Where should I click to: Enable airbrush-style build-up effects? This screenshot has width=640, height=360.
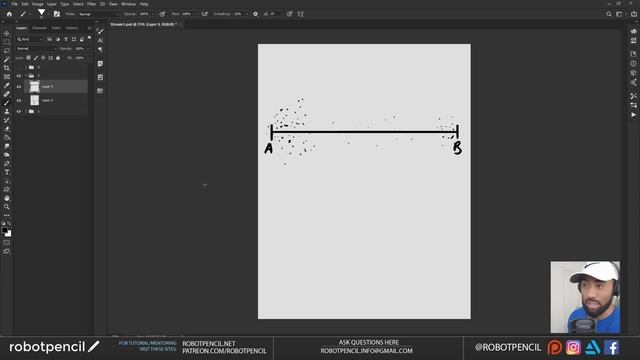[x=204, y=14]
